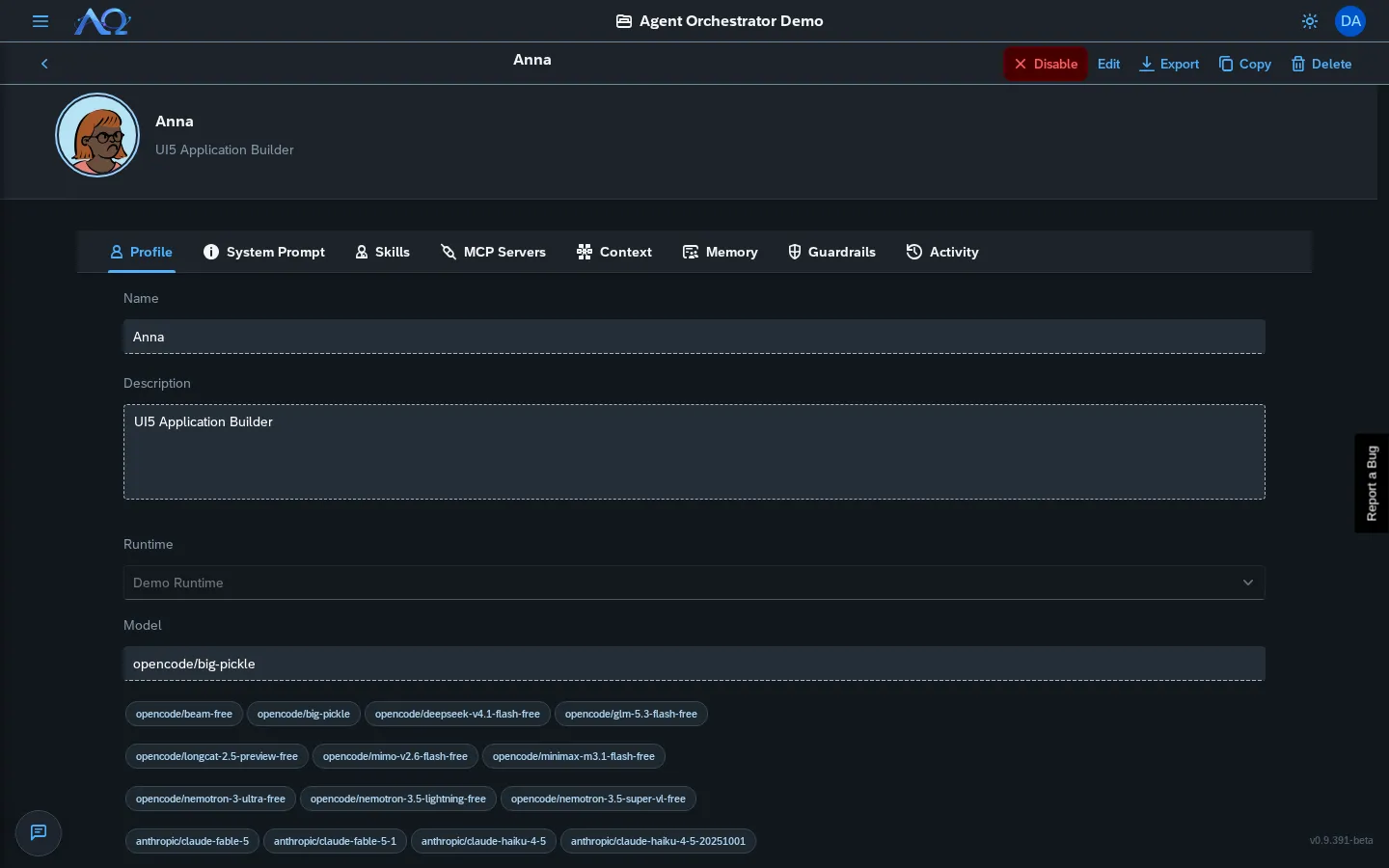Click the version v0.9.391-beta label
This screenshot has height=868, width=1389.
[x=1341, y=841]
